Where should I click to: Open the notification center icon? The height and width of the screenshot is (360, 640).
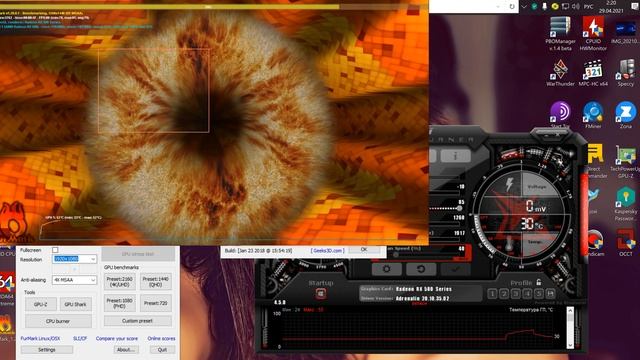tap(635, 7)
